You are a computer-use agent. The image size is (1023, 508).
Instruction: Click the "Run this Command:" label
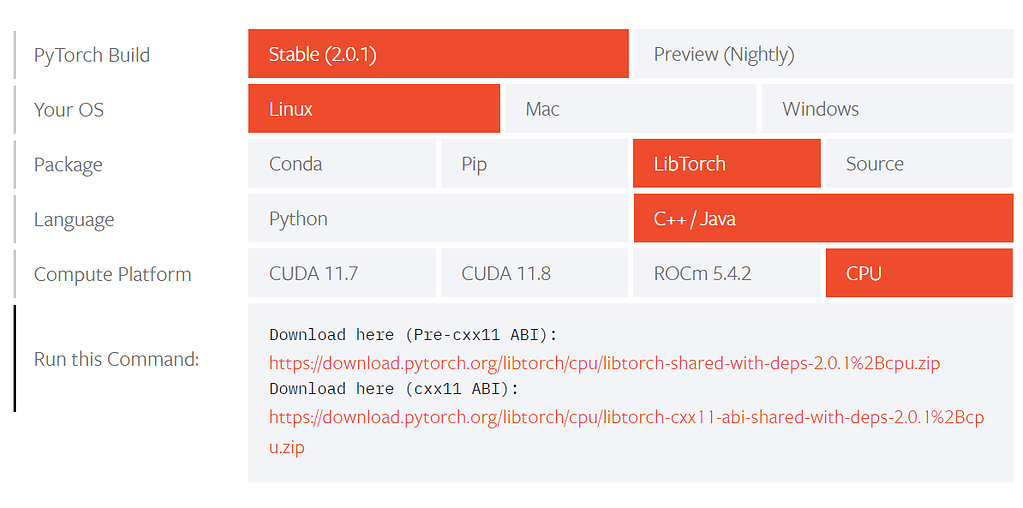coord(116,359)
